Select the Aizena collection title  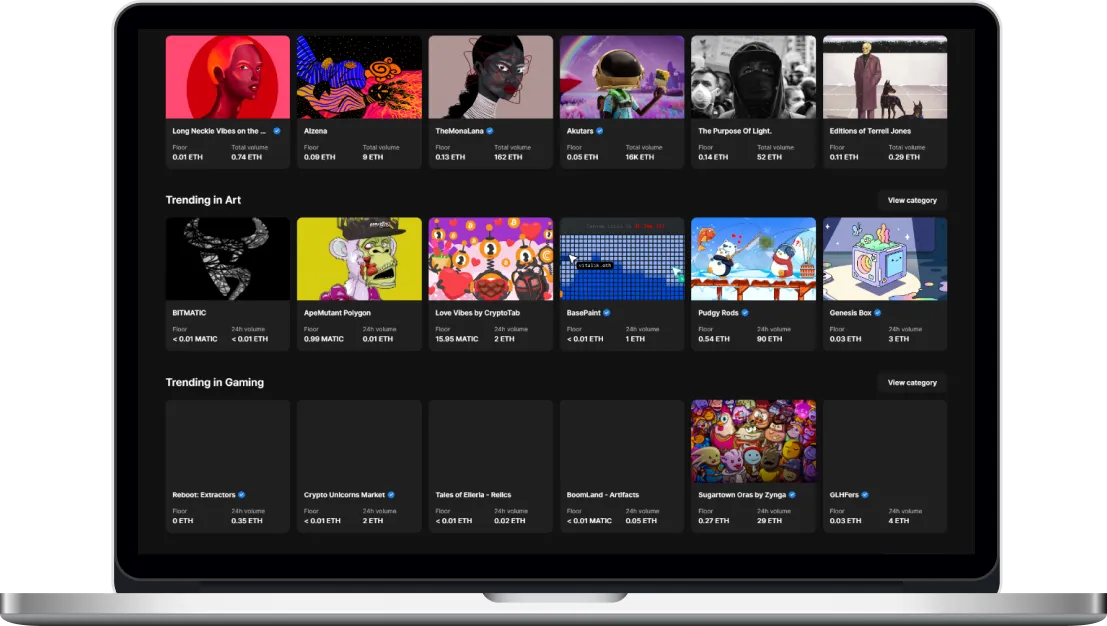tap(316, 131)
